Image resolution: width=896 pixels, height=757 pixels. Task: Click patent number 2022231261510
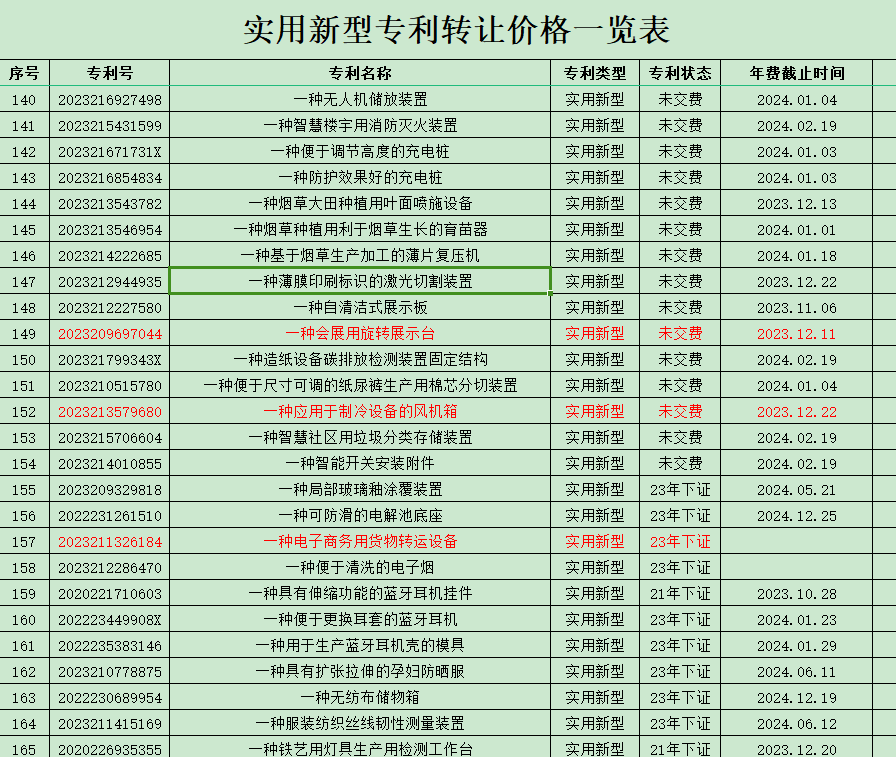110,515
